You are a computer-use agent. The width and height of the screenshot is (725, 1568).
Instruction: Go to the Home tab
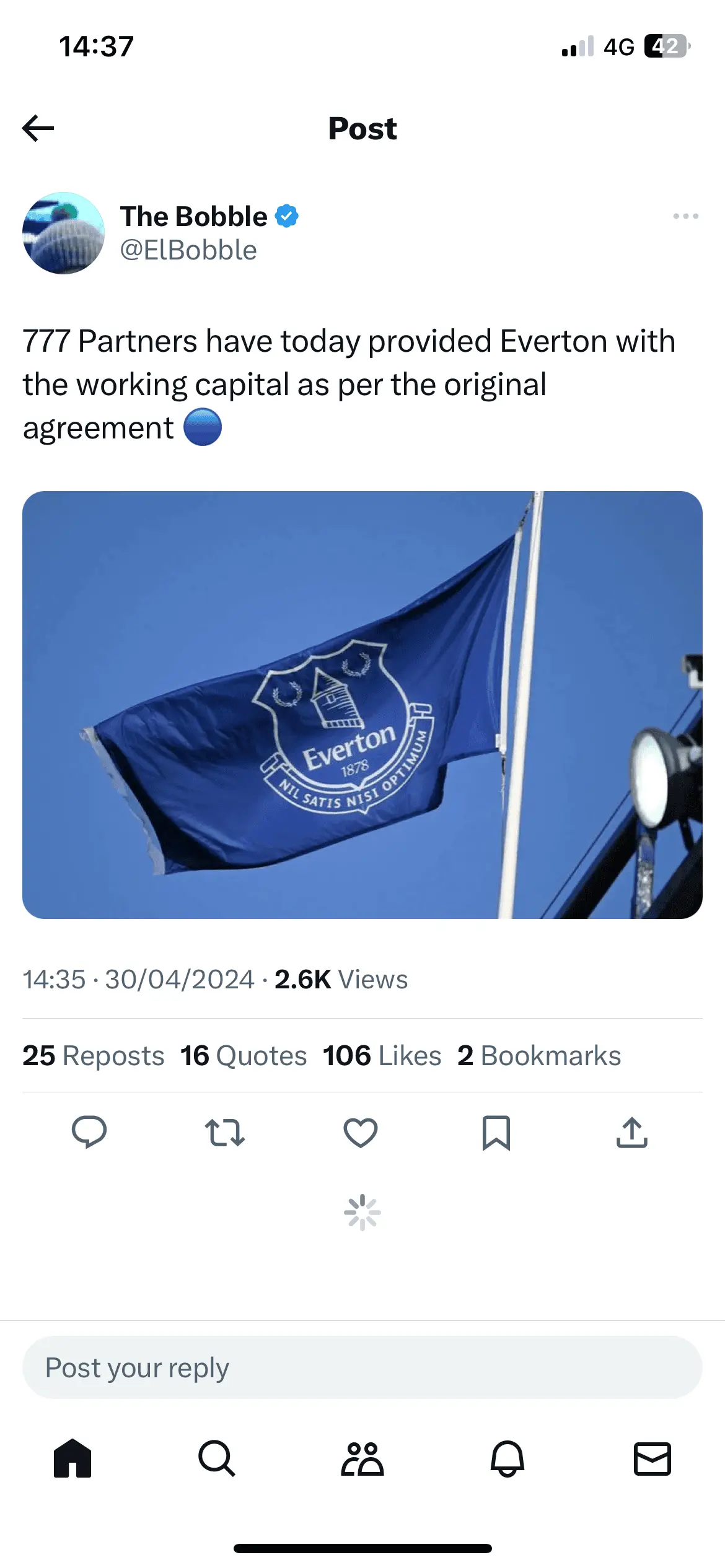[72, 1458]
